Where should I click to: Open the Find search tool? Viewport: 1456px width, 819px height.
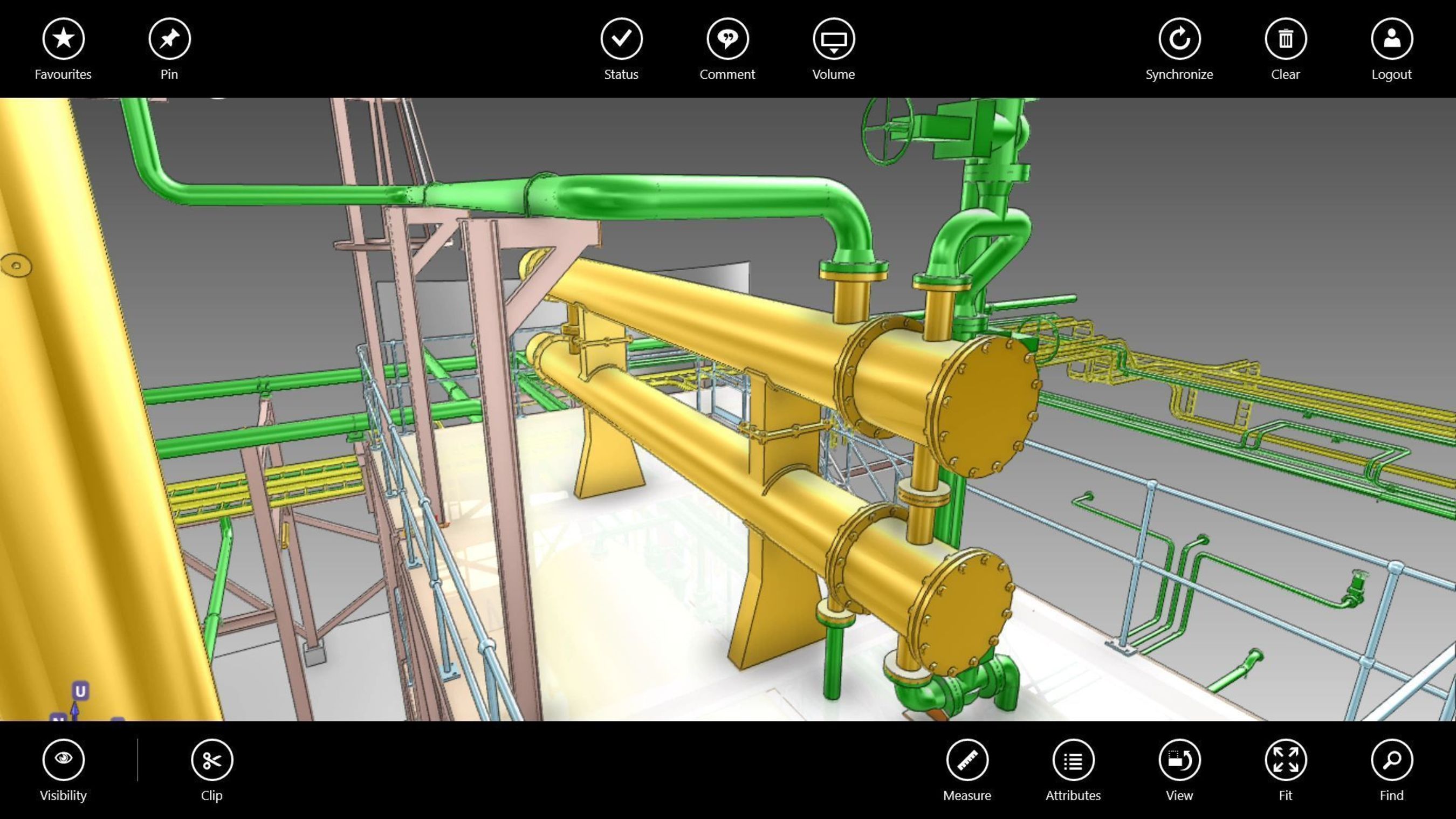click(x=1392, y=760)
